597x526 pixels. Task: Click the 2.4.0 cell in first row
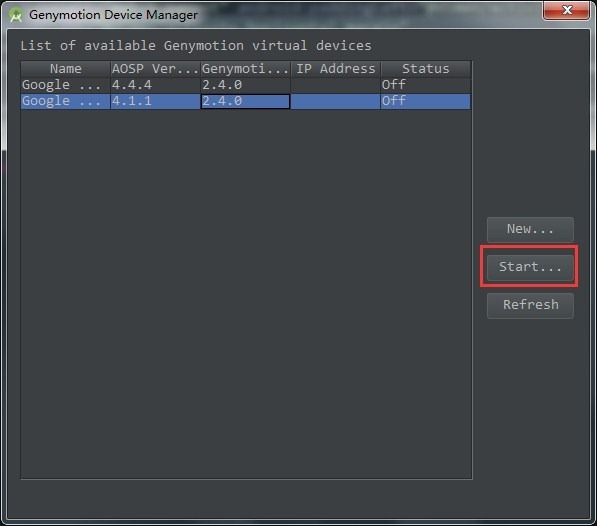click(246, 85)
